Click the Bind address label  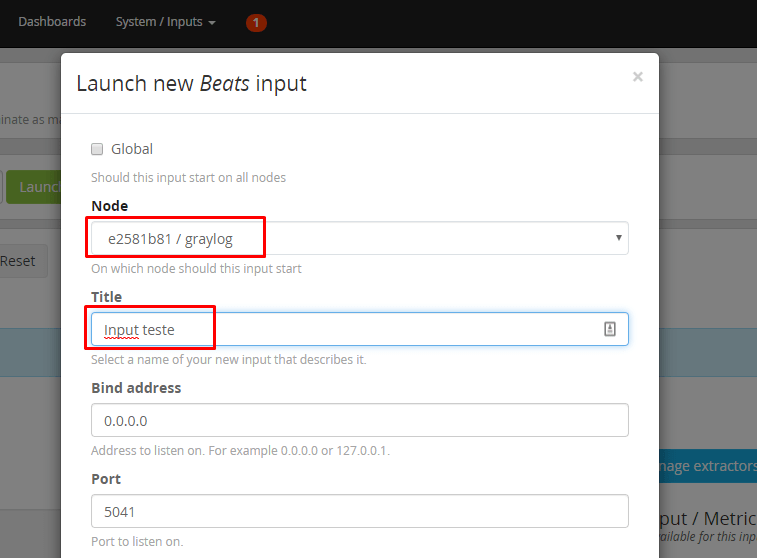click(x=136, y=388)
